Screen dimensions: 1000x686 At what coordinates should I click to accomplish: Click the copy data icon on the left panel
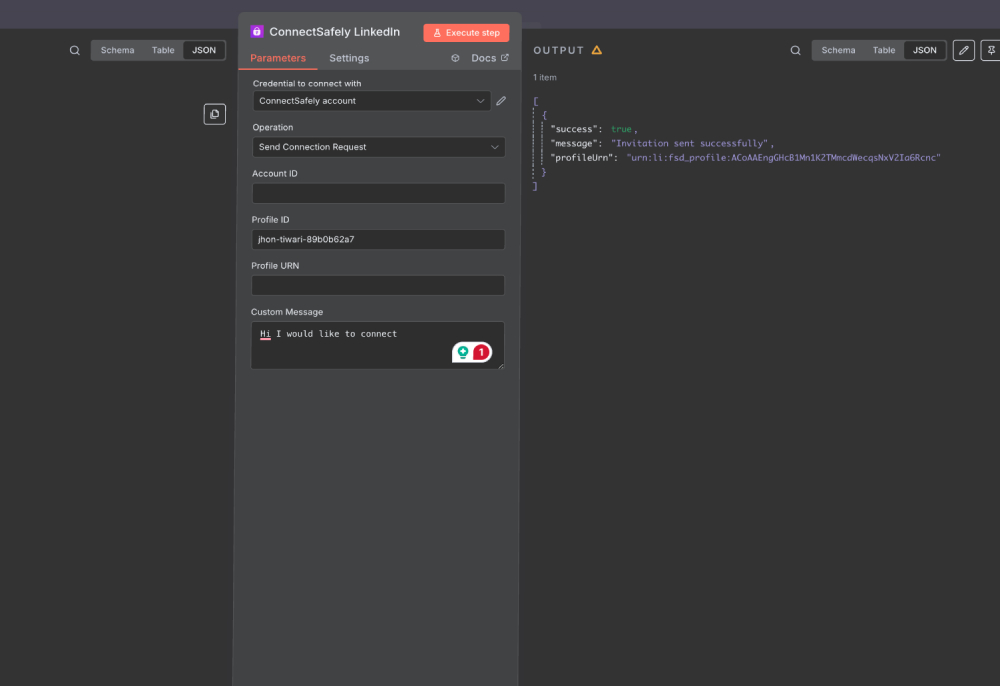pos(214,113)
